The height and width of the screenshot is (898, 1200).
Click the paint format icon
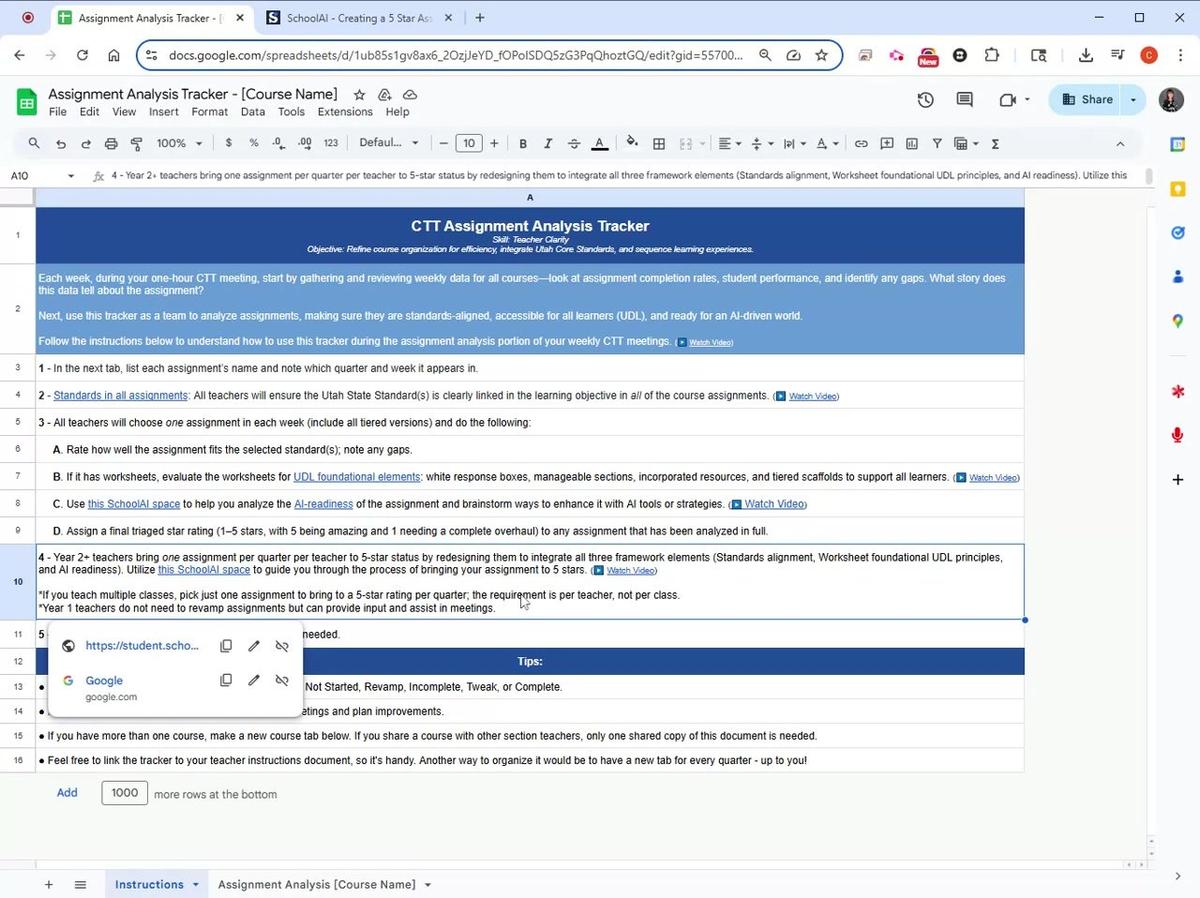click(137, 144)
